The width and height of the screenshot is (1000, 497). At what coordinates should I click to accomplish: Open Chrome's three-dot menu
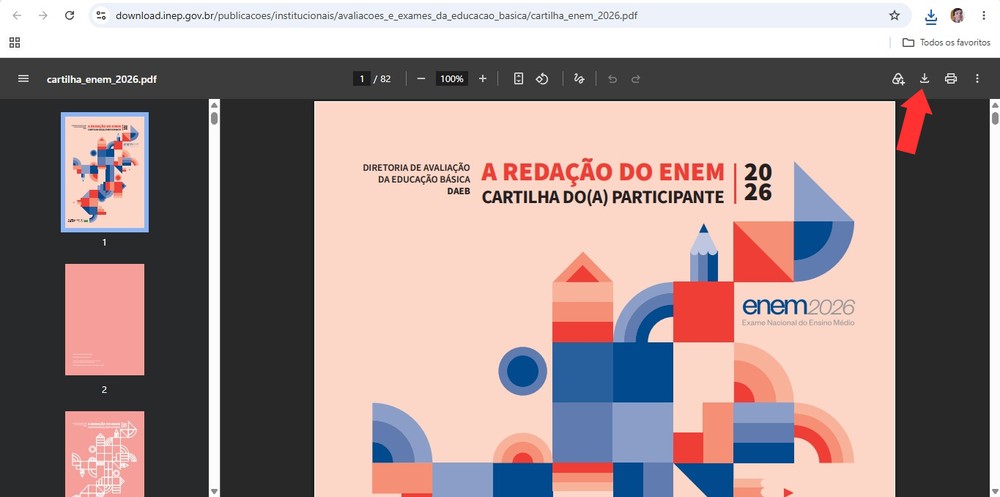point(983,15)
